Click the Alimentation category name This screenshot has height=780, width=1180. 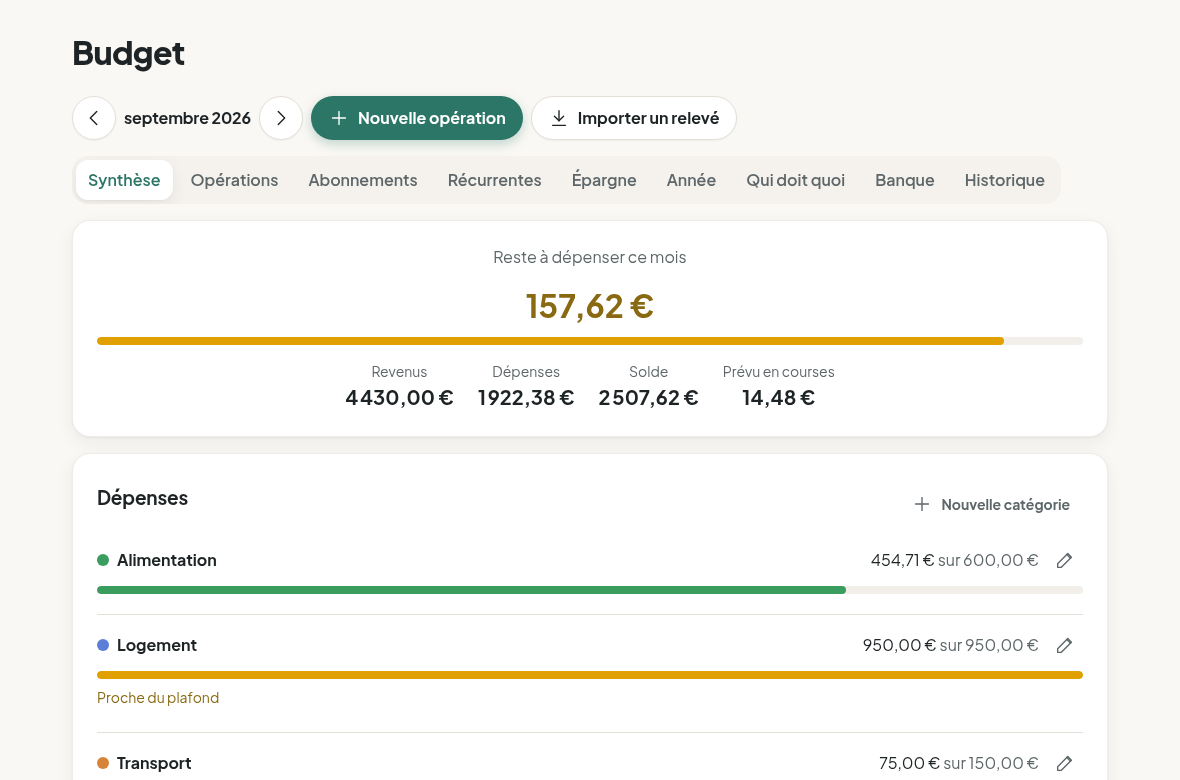166,560
